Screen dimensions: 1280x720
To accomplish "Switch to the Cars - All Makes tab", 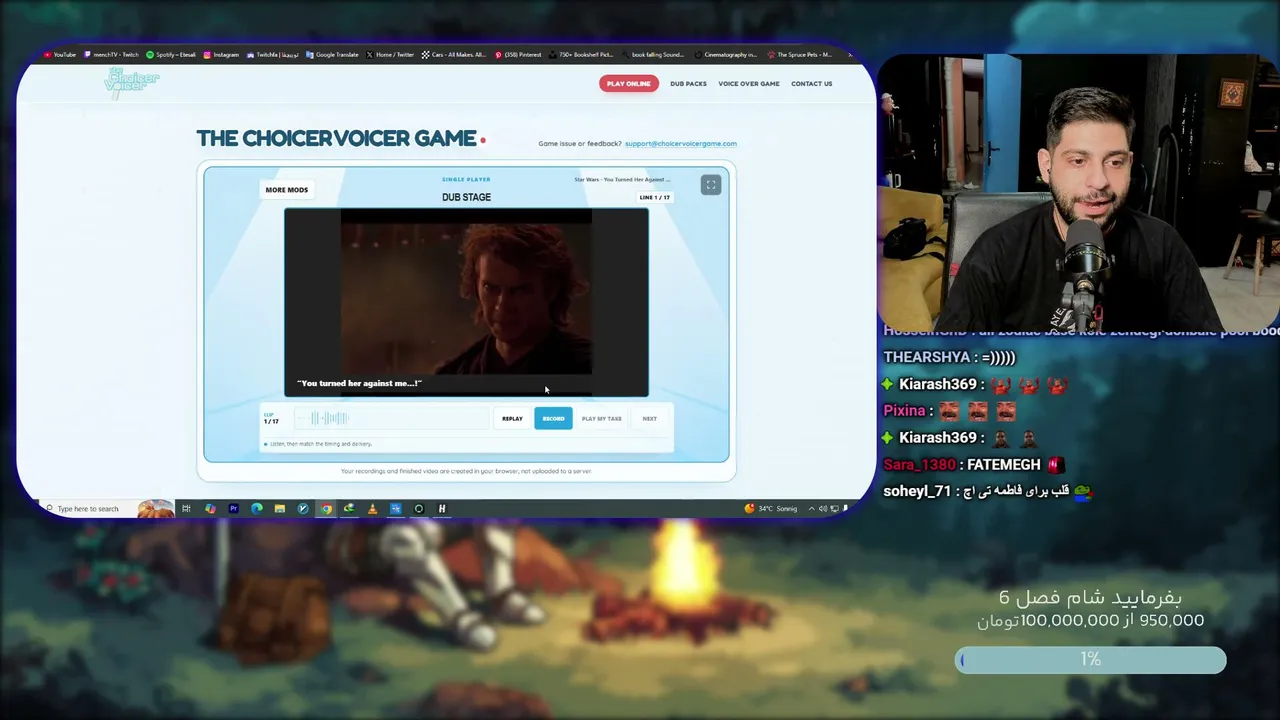I will point(454,55).
